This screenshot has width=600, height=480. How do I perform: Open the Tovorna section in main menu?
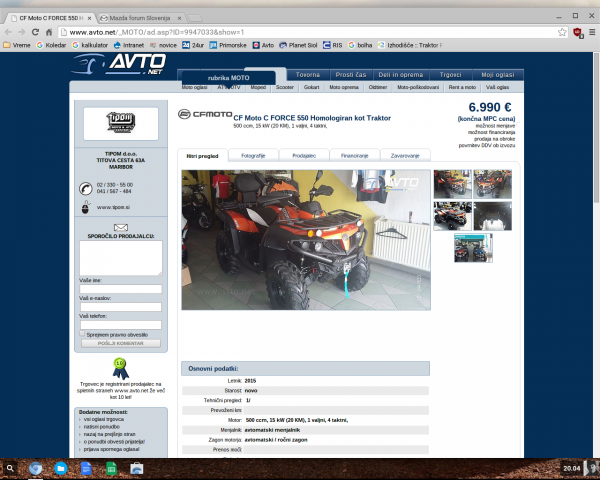coord(308,75)
